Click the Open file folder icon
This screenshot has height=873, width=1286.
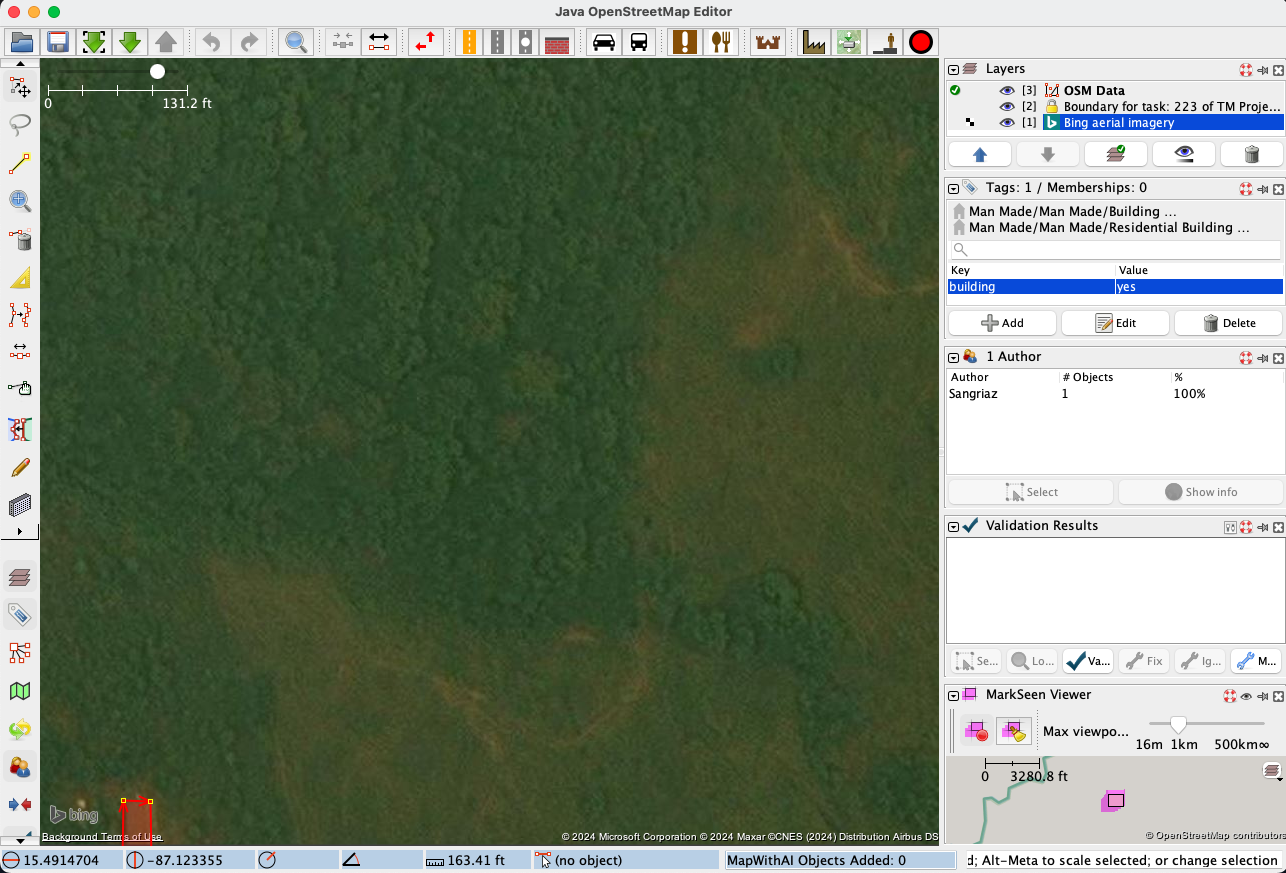point(21,42)
